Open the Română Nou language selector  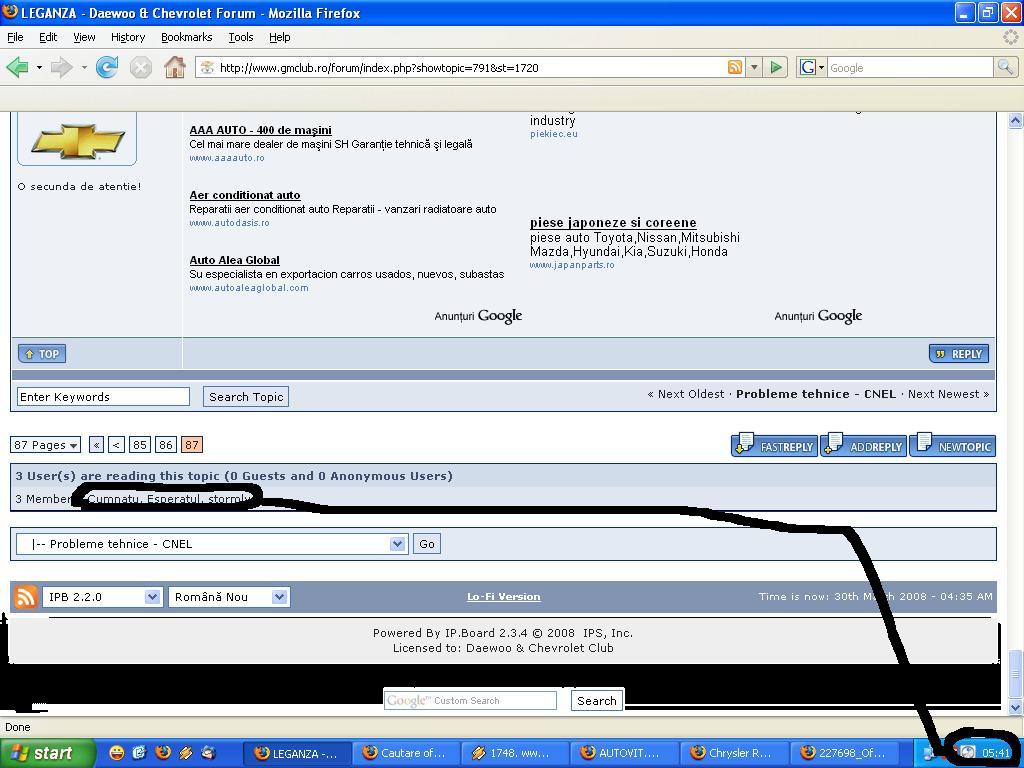click(x=229, y=597)
